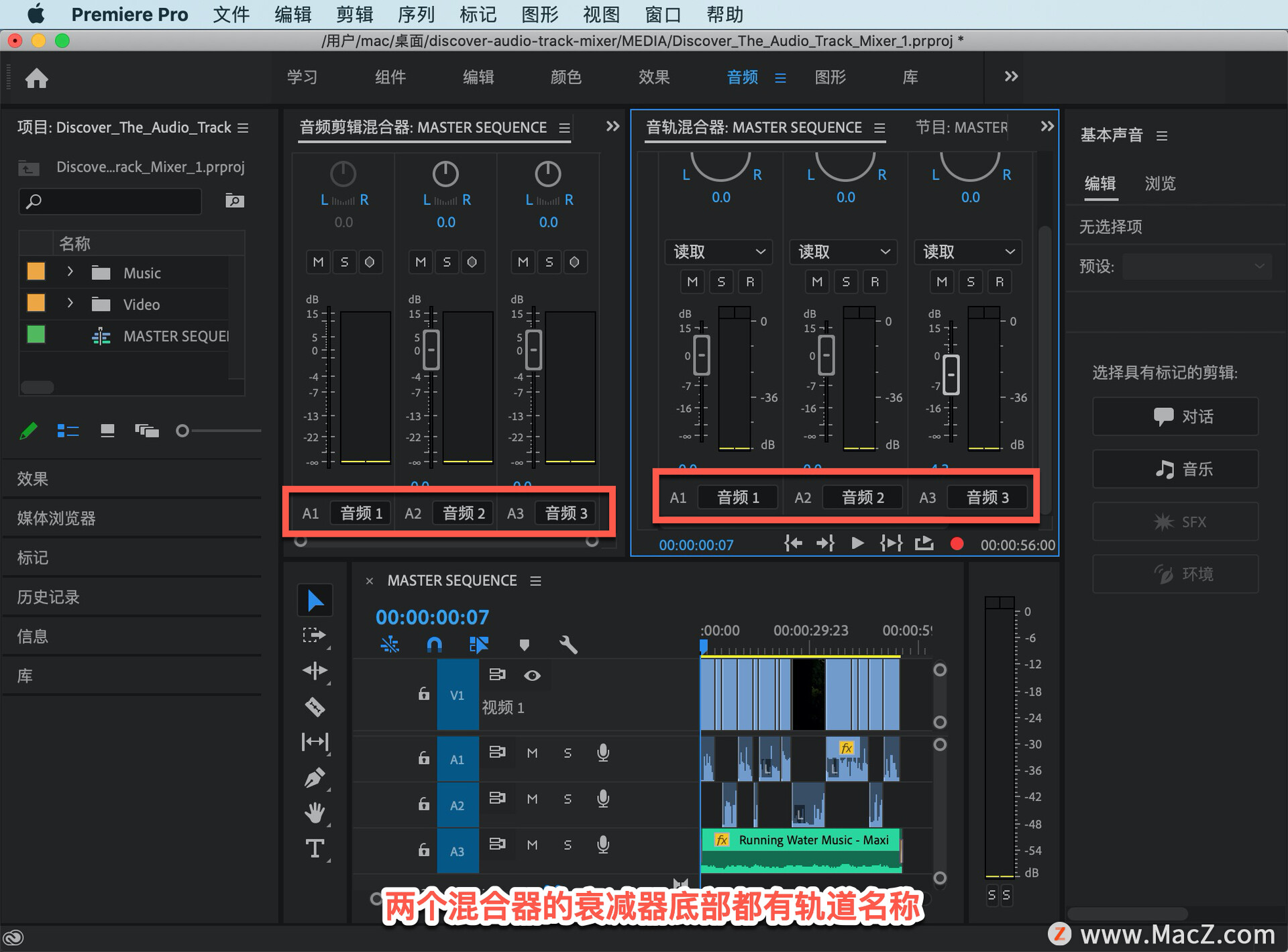The width and height of the screenshot is (1288, 952).
Task: Click the 对话 audio type button
Action: point(1175,417)
